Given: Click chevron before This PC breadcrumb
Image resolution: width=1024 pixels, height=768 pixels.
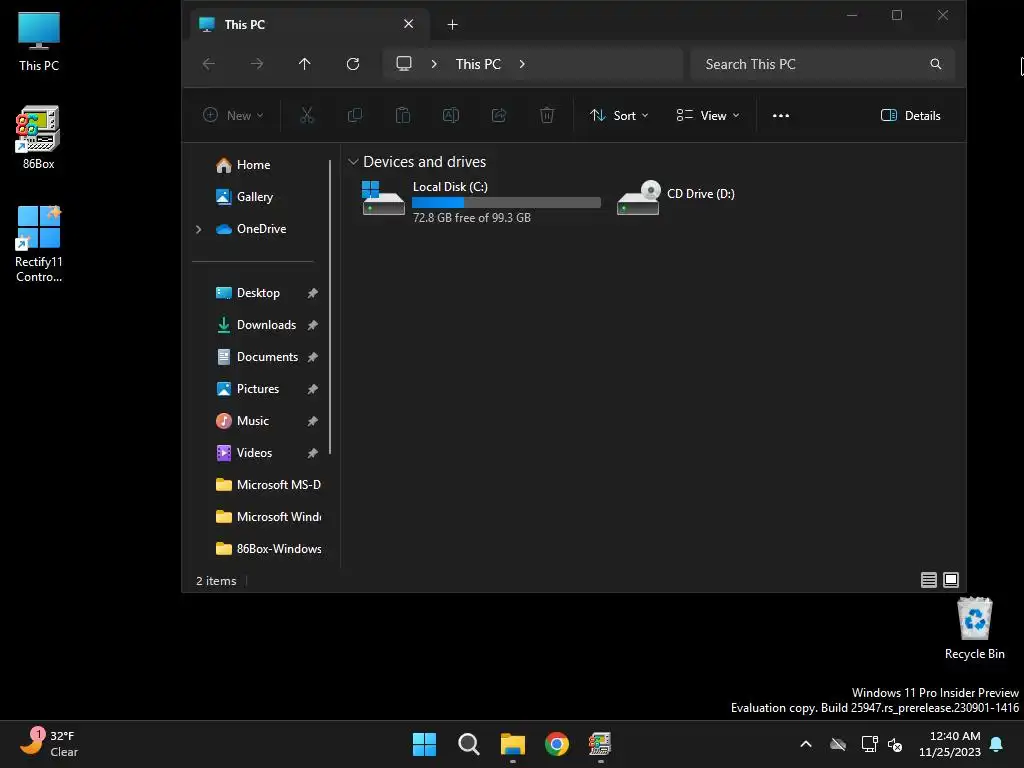Looking at the screenshot, I should point(434,64).
